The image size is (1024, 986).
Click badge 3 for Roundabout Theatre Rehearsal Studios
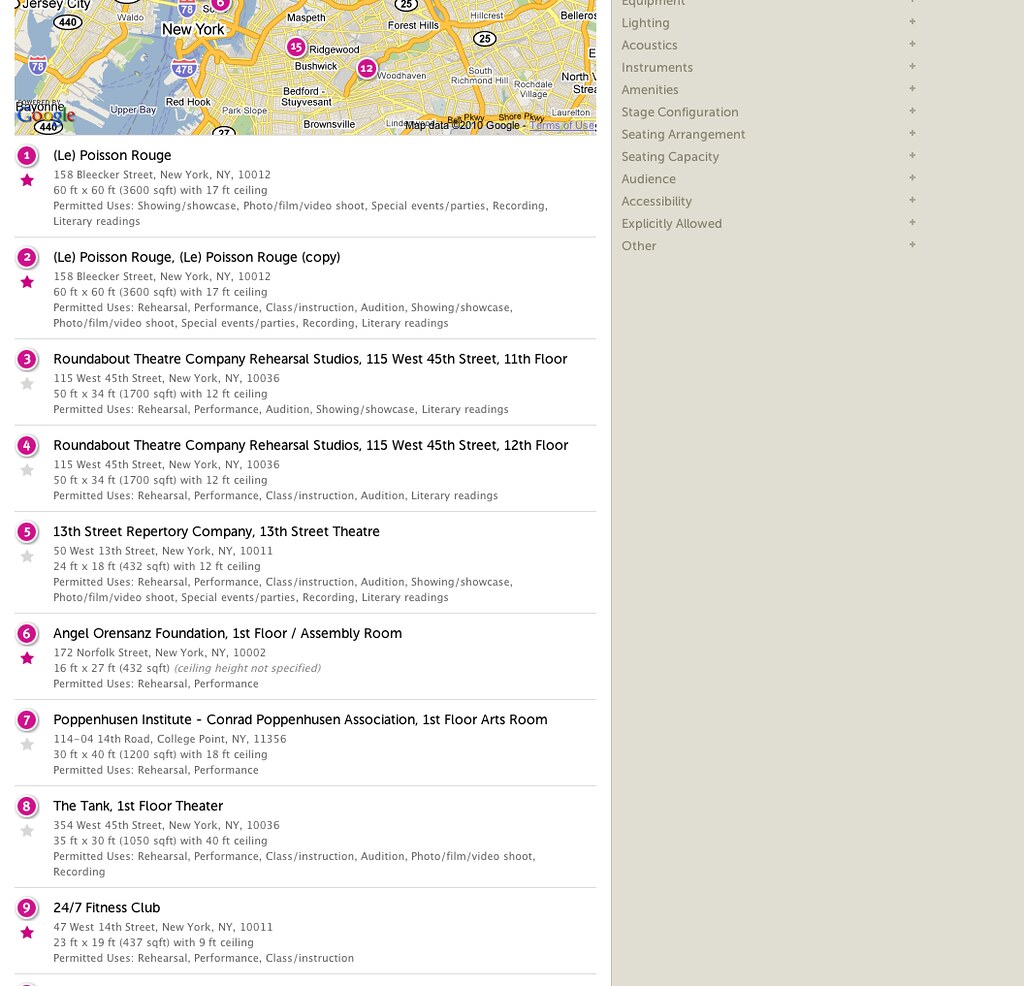(x=26, y=359)
